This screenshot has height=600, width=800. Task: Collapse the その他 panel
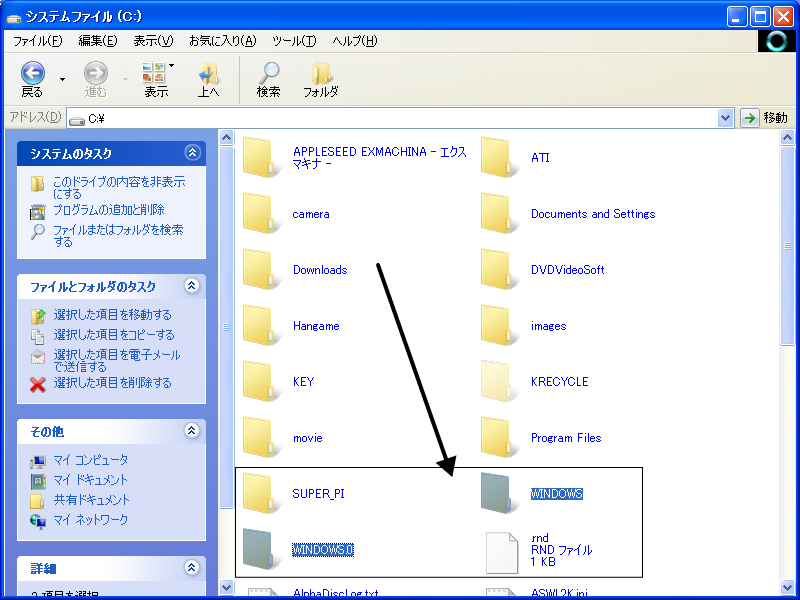(191, 431)
